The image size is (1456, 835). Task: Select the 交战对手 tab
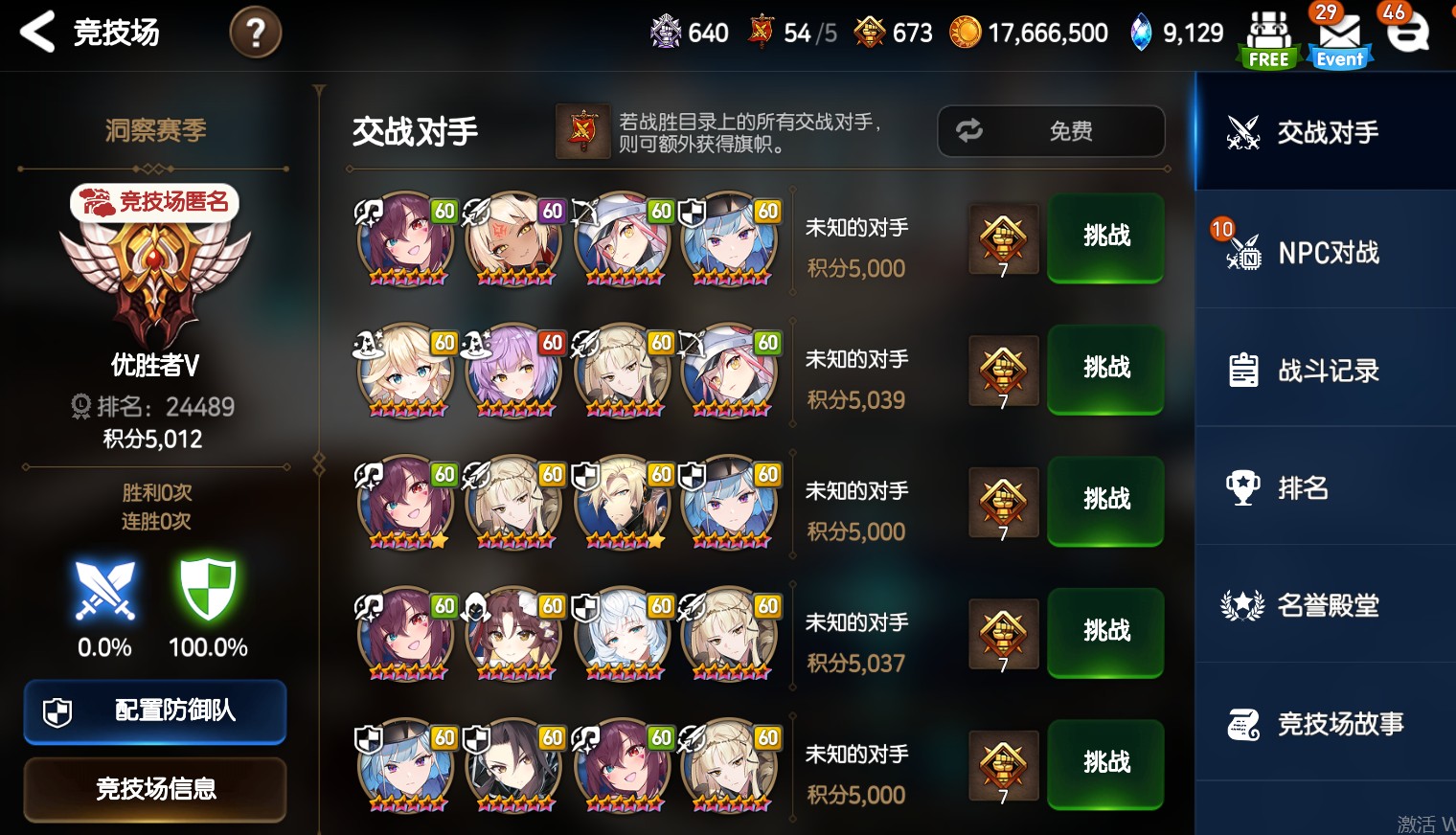[x=1326, y=132]
